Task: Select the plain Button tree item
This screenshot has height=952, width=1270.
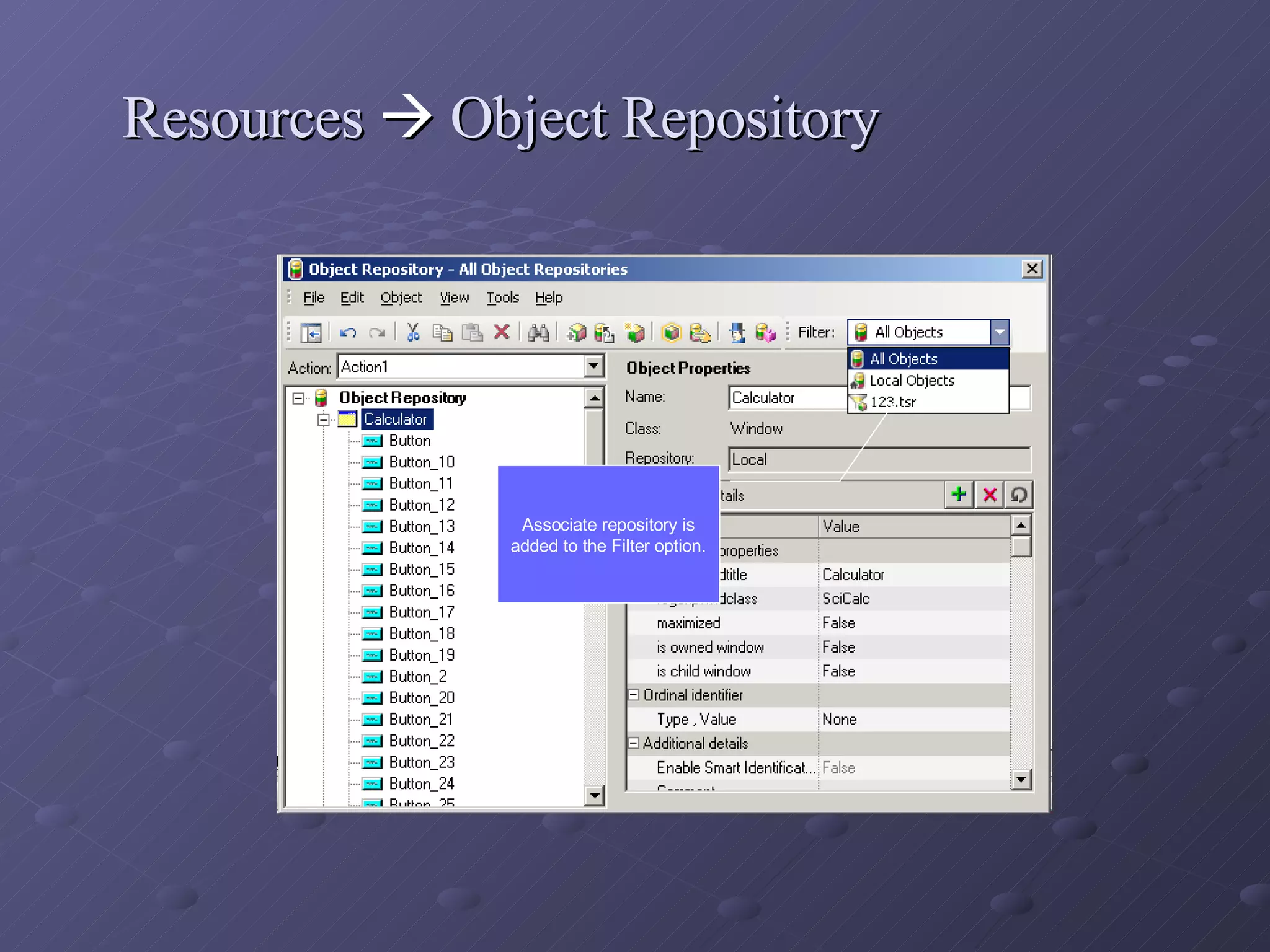Action: pyautogui.click(x=410, y=441)
